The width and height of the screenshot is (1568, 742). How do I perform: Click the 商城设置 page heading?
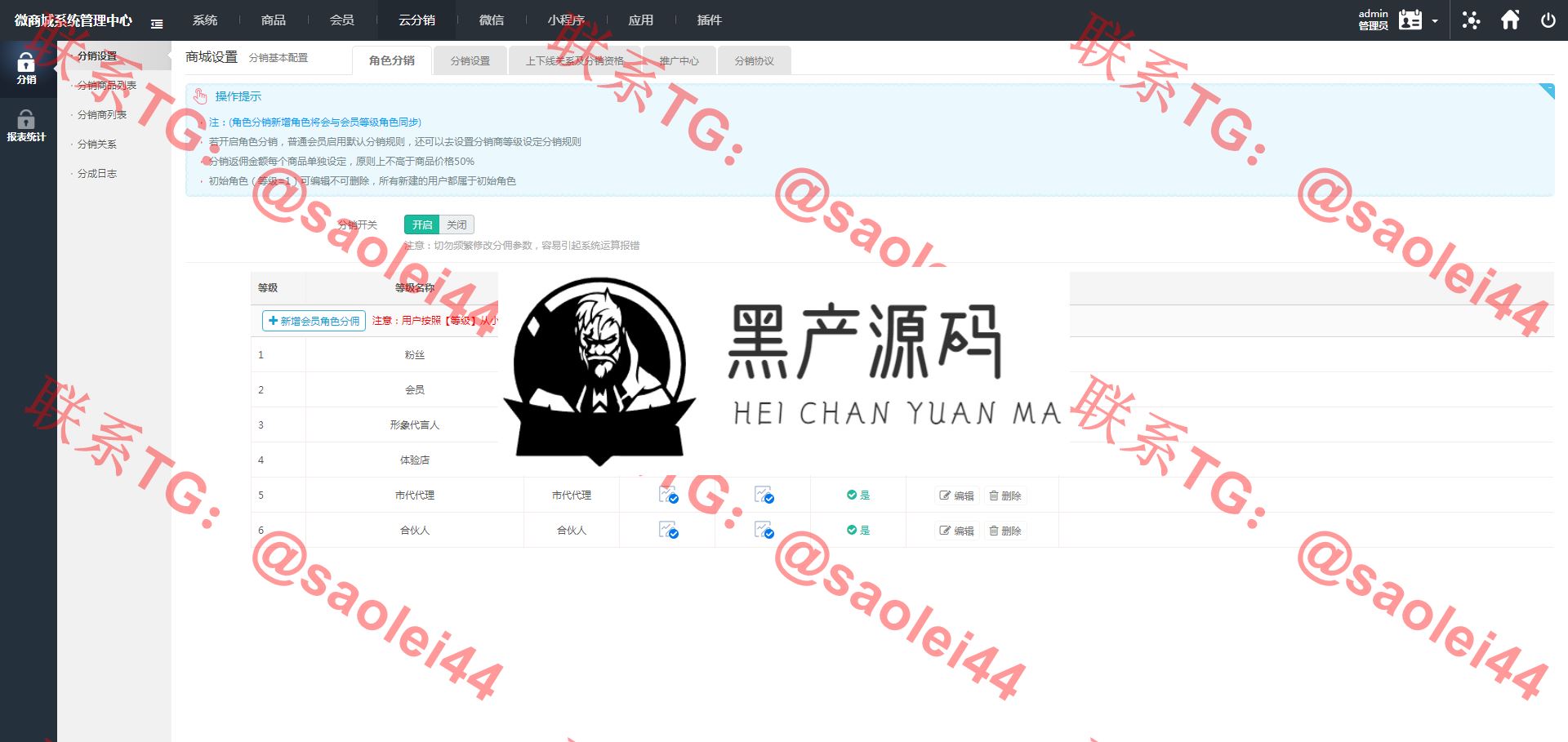coord(212,57)
